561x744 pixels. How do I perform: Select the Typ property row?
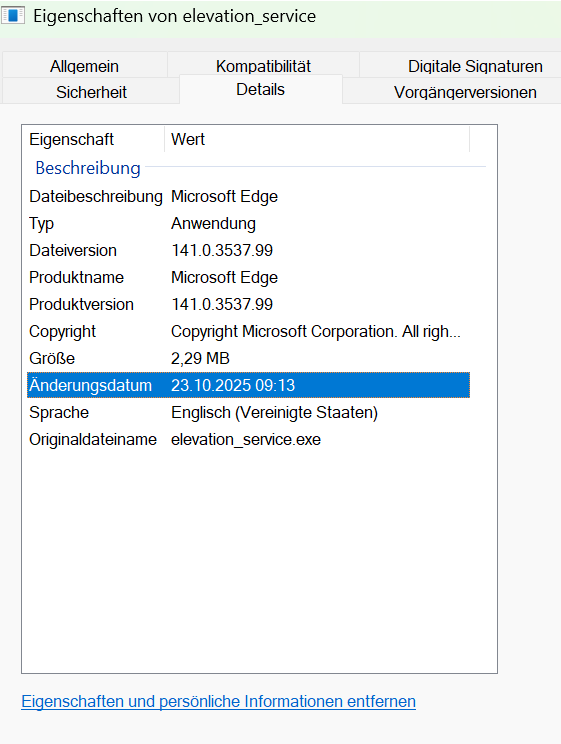pyautogui.click(x=248, y=223)
